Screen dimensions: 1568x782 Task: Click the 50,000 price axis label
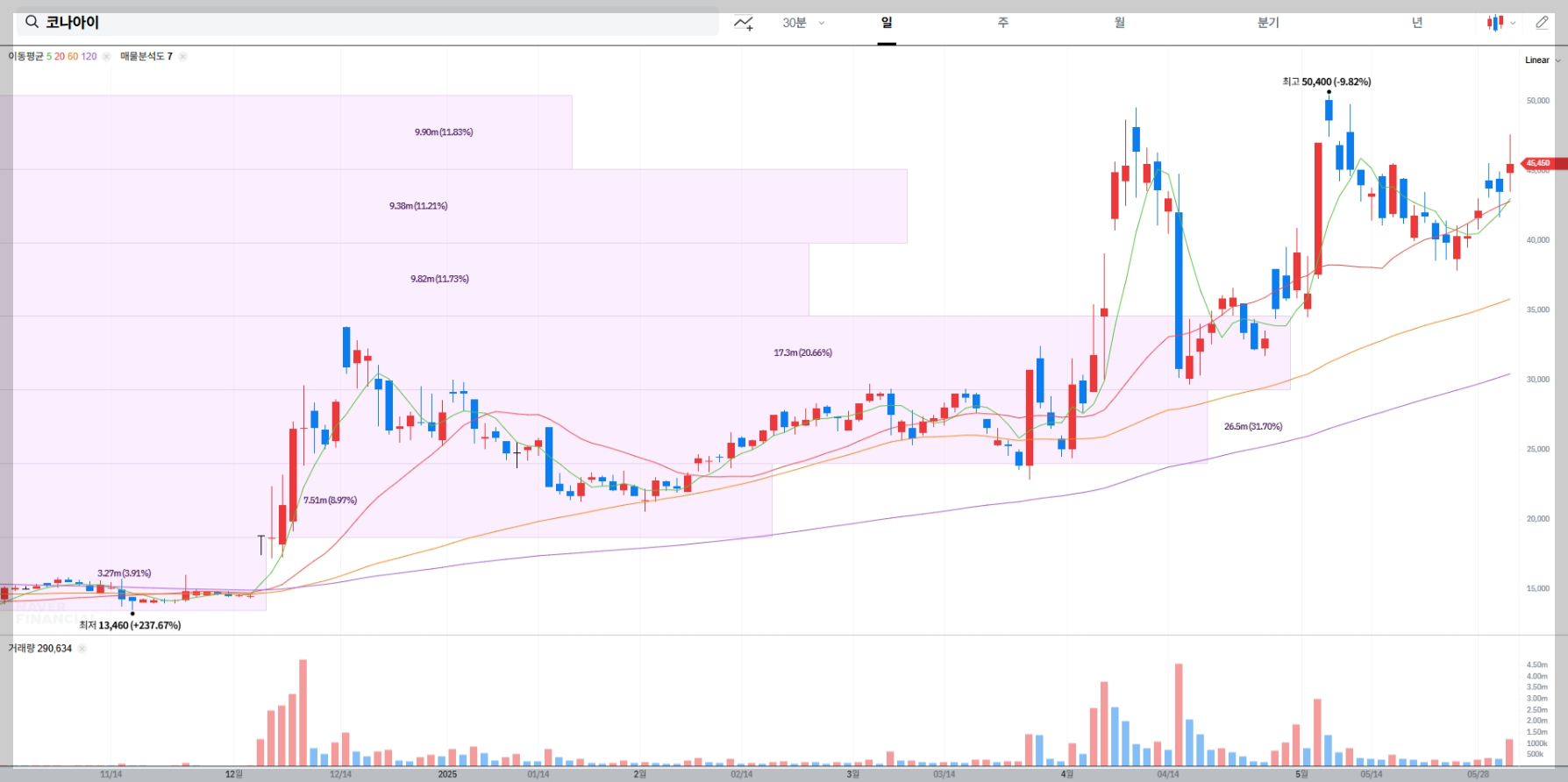1538,101
